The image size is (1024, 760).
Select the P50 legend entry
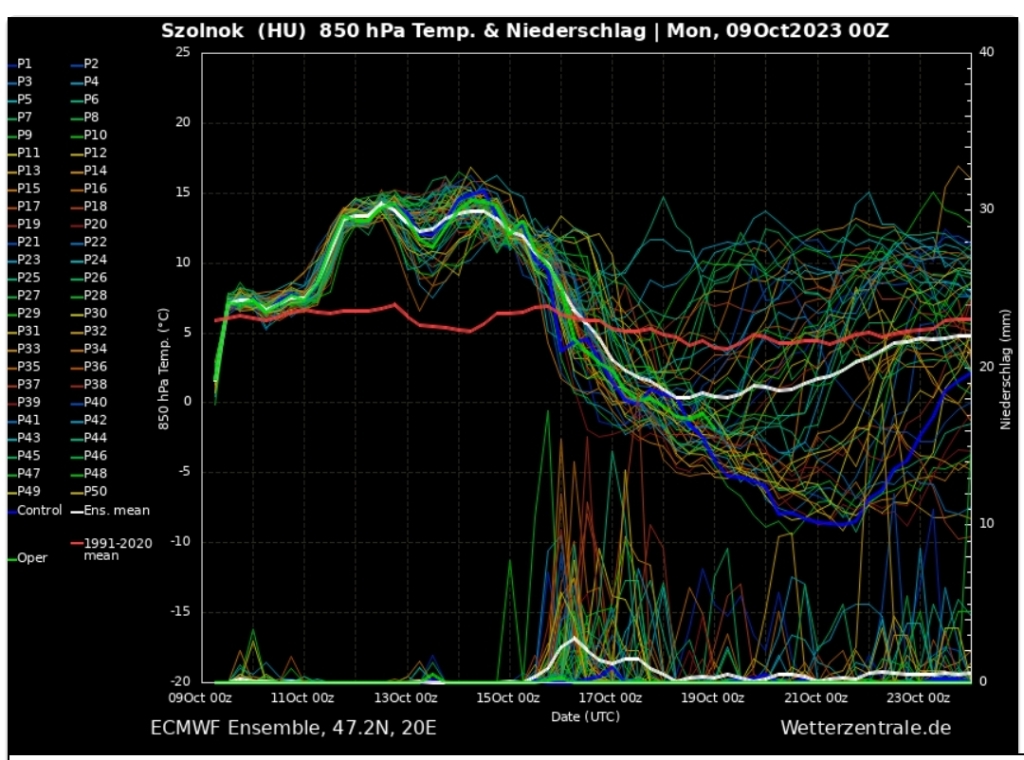95,492
